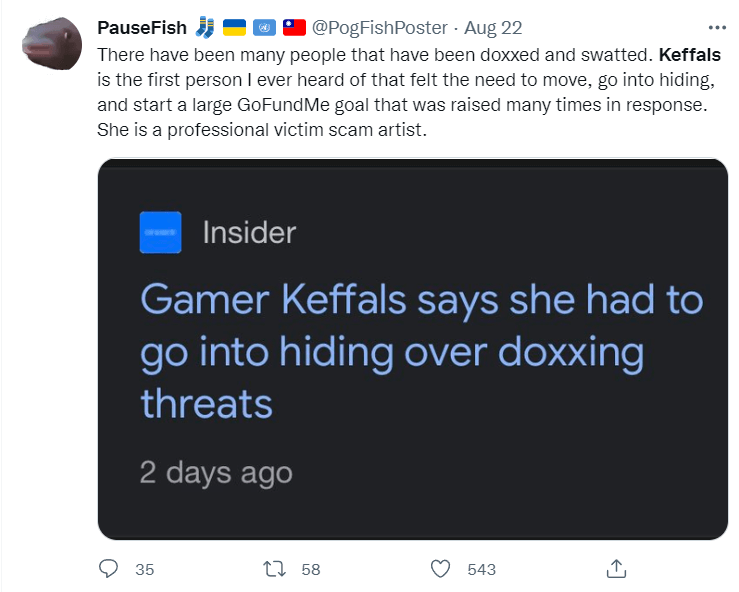739x592 pixels.
Task: Open the @PogFishPoster handle link
Action: [379, 28]
